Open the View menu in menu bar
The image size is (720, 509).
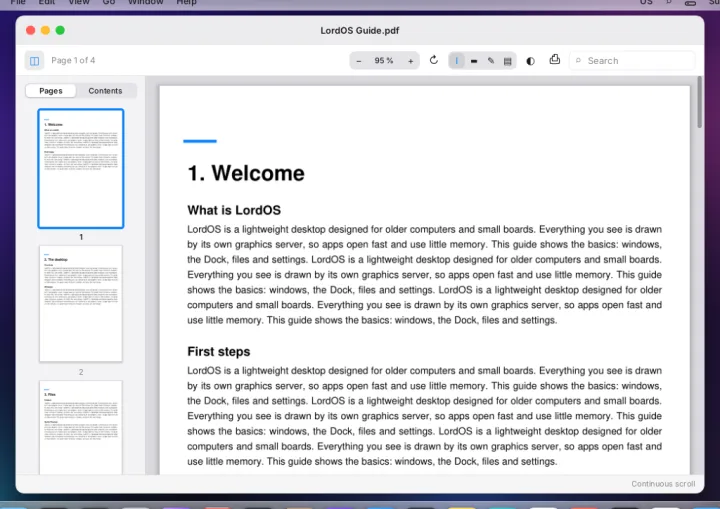[x=79, y=2]
